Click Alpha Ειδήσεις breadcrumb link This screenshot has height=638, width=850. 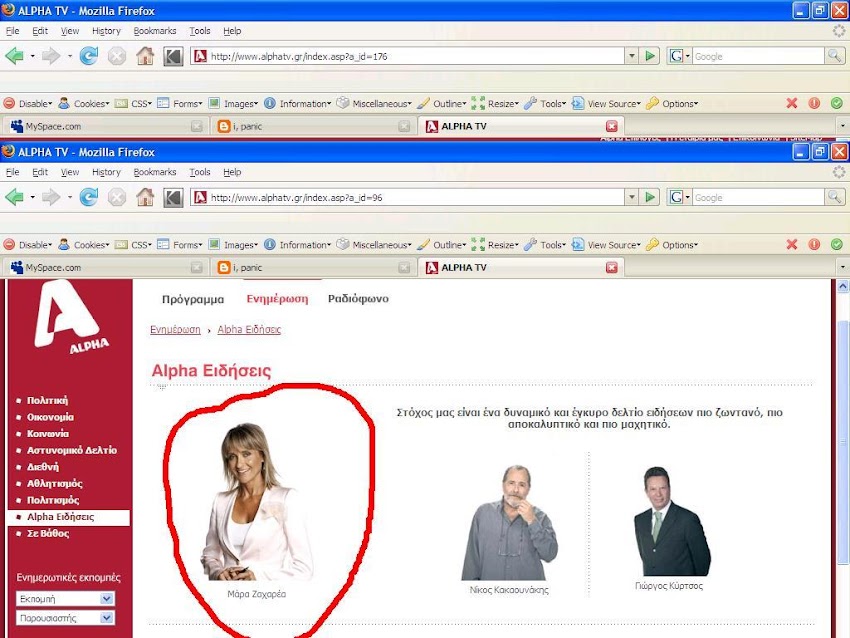(x=249, y=330)
